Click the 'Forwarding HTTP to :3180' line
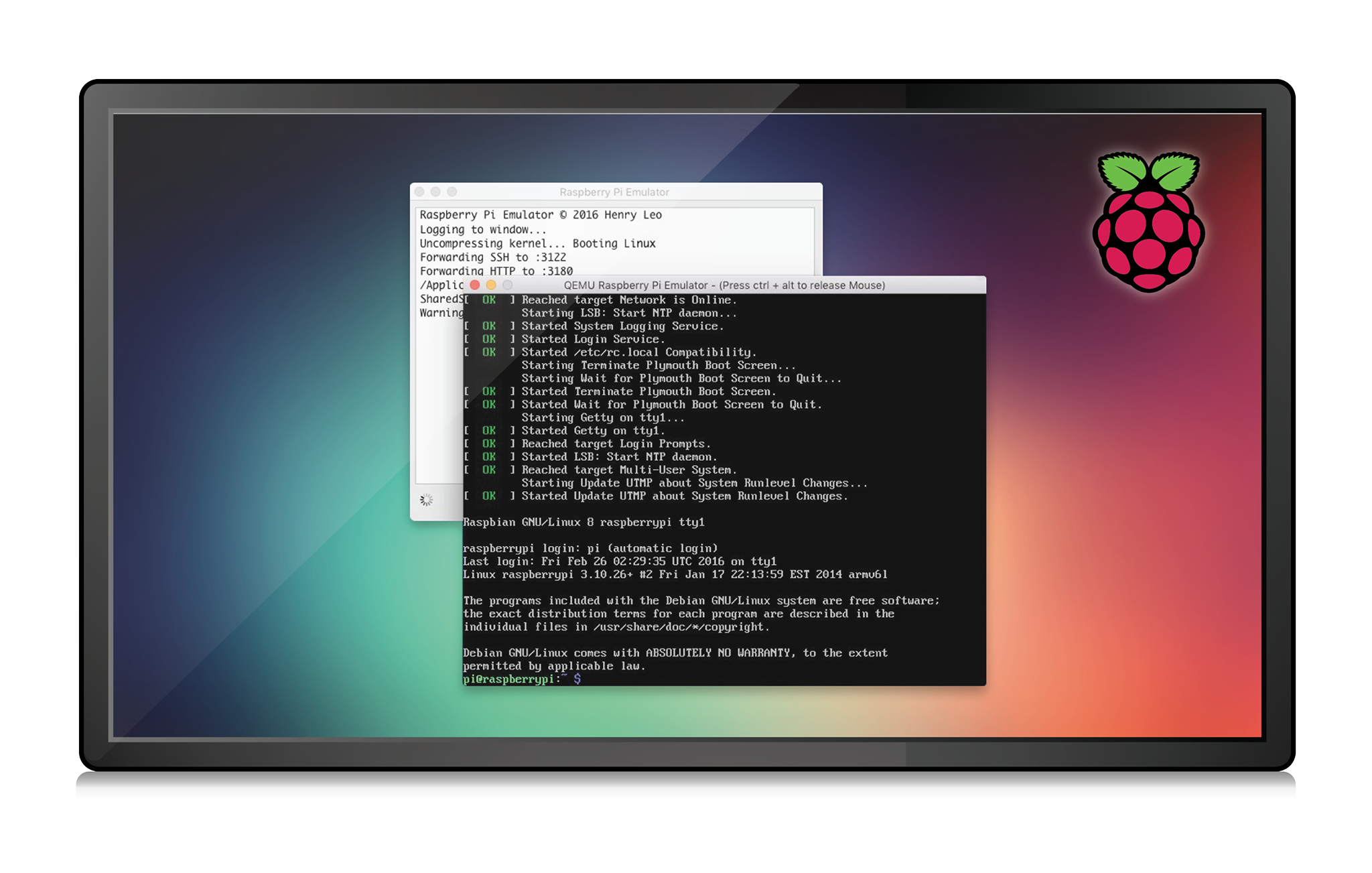Viewport: 1372px width, 873px height. (x=496, y=271)
